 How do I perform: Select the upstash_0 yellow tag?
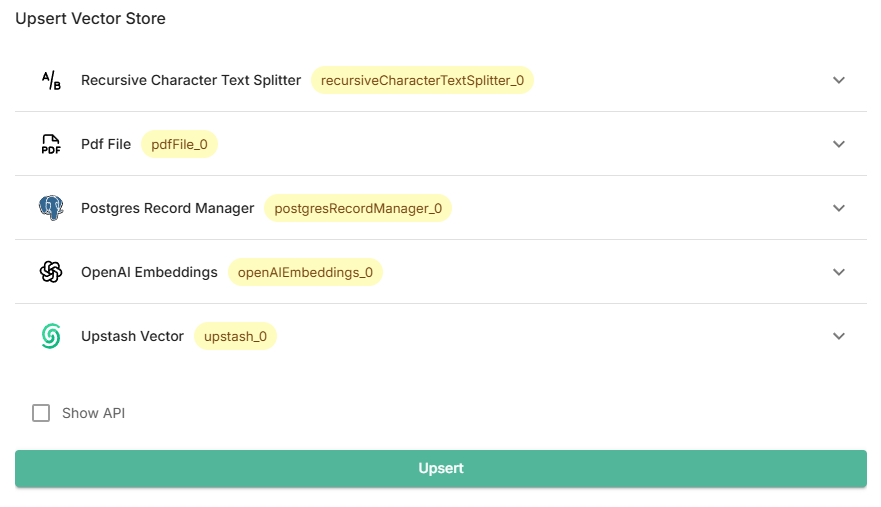tap(235, 336)
